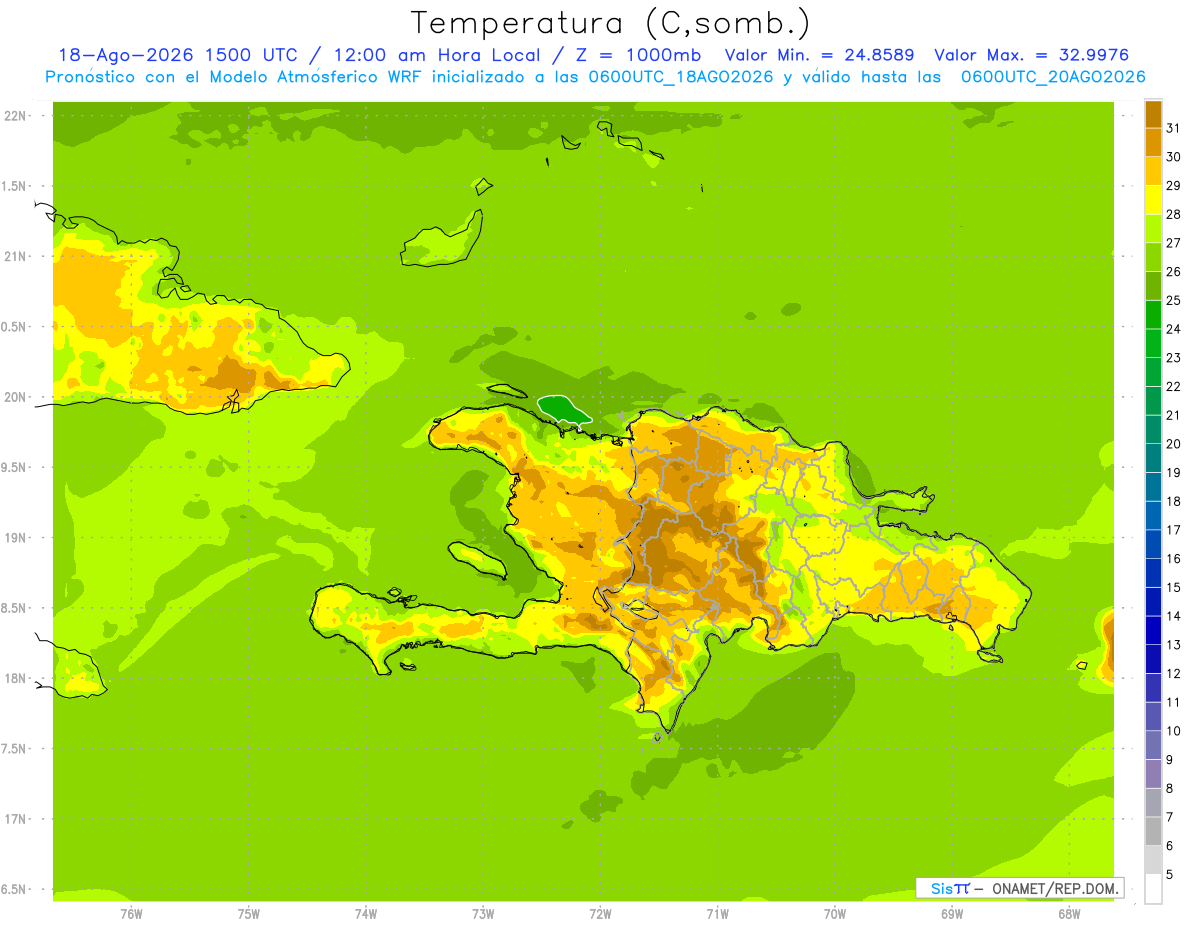Image resolution: width=1200 pixels, height=927 pixels.
Task: Click the legend value label "5"
Action: click(x=1170, y=875)
